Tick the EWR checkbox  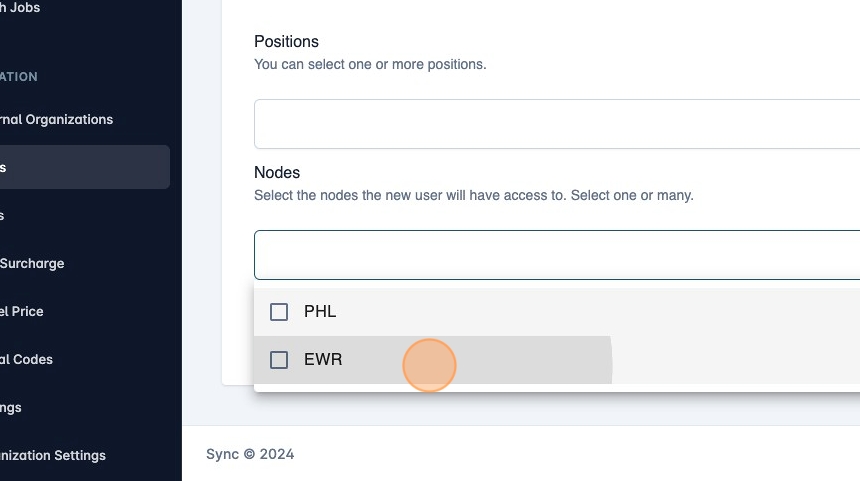[x=279, y=360]
